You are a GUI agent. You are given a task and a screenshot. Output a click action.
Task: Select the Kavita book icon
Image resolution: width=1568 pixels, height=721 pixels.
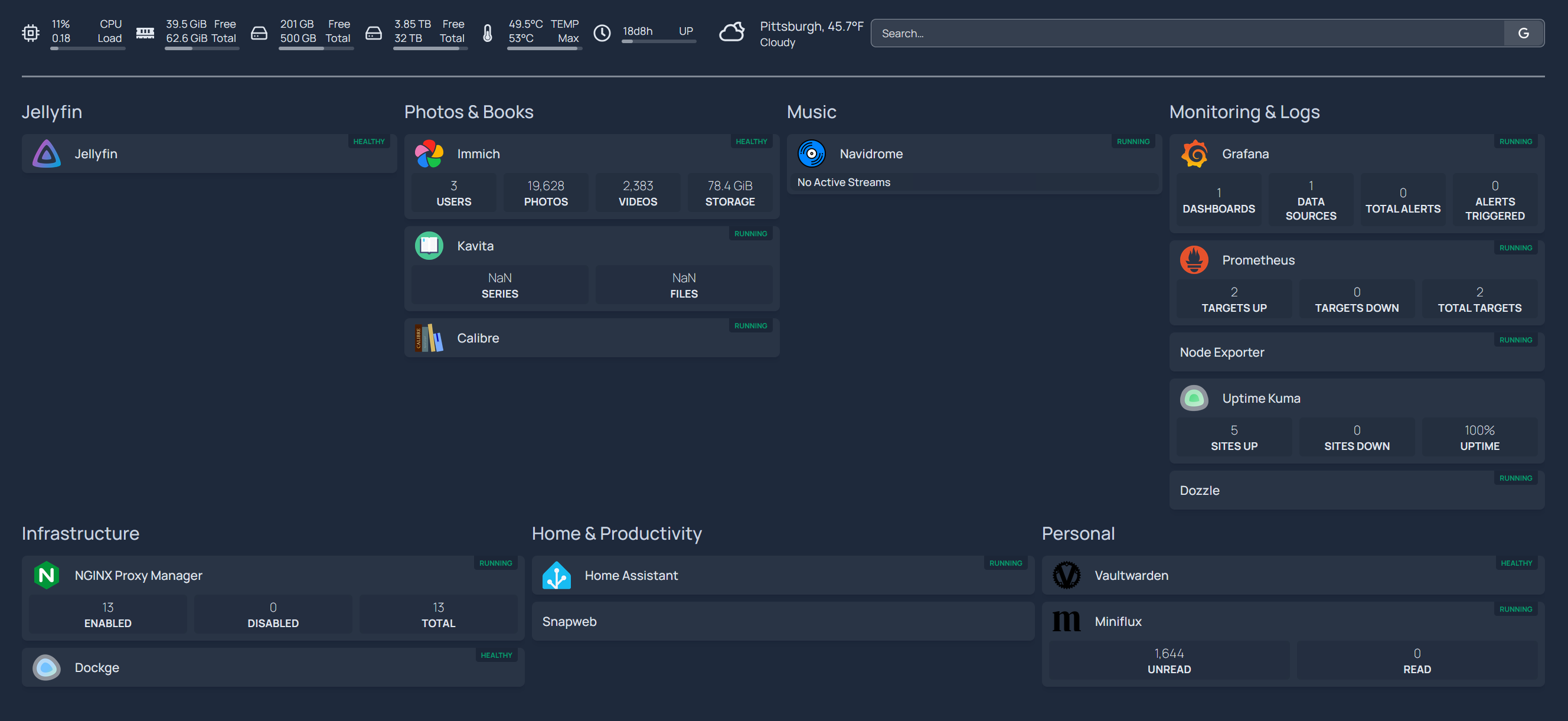(429, 246)
